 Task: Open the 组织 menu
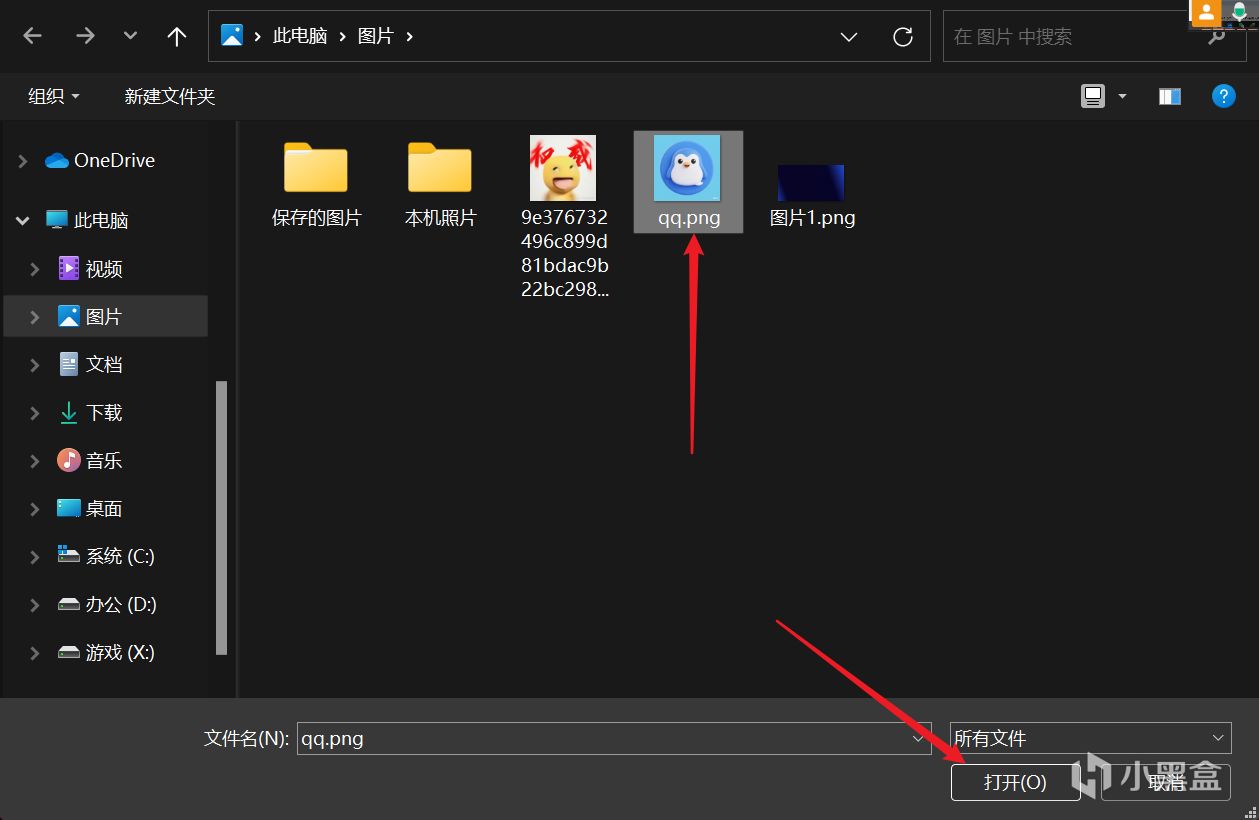point(54,96)
